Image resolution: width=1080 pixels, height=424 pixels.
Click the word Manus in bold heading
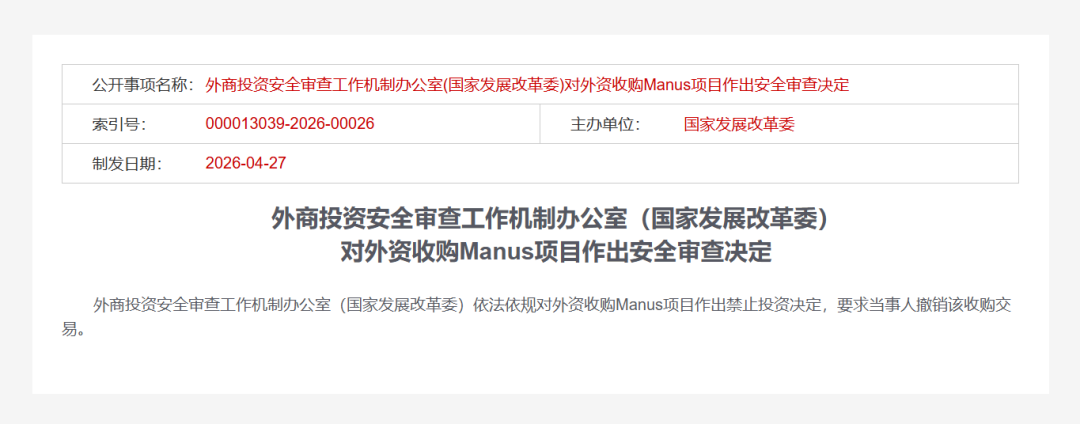[x=497, y=253]
